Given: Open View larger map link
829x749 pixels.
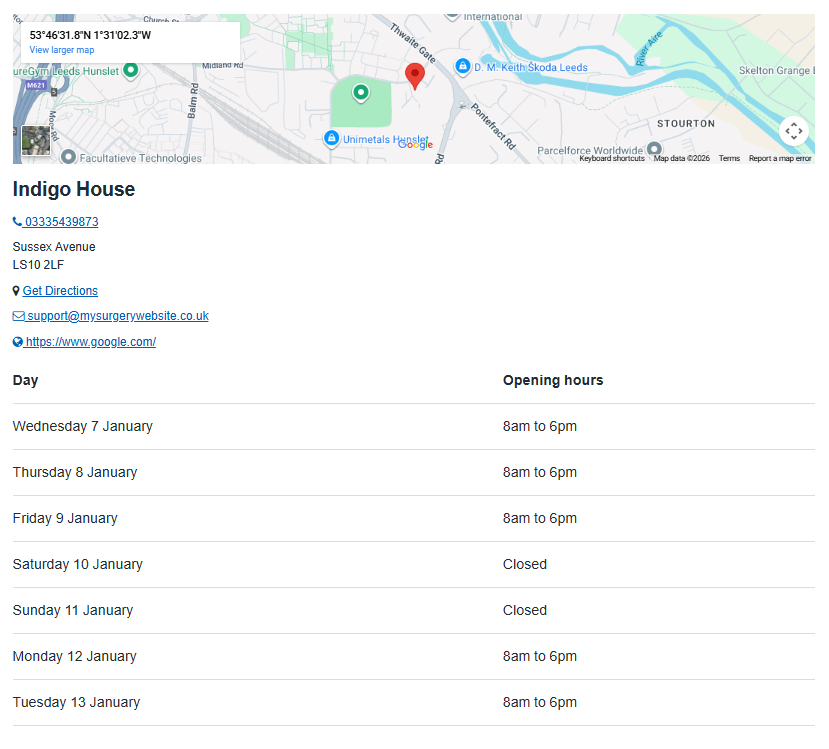Looking at the screenshot, I should click(62, 50).
